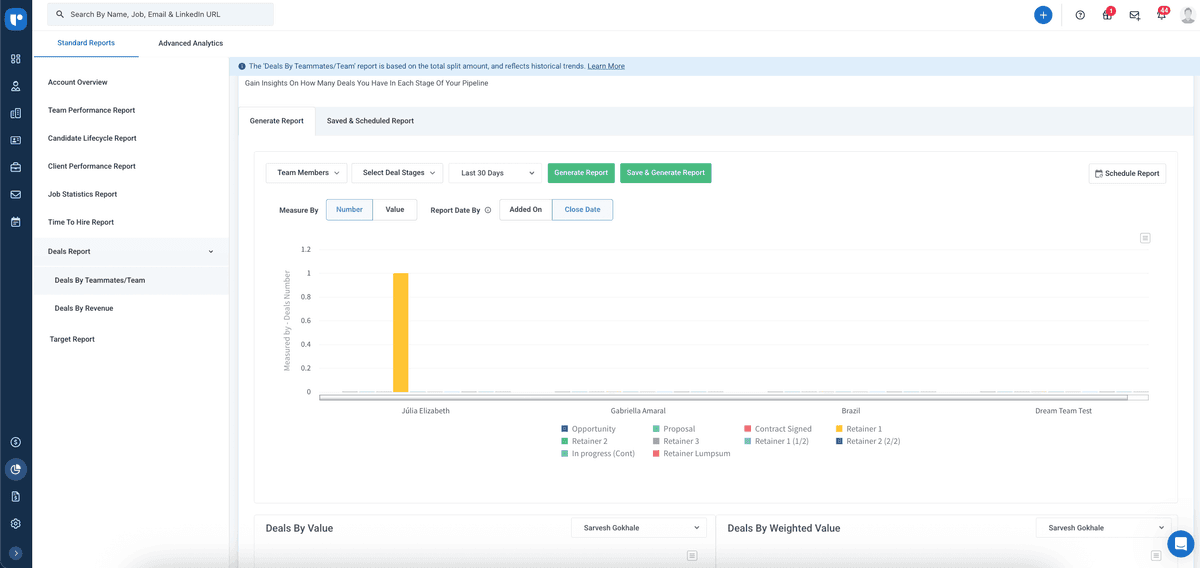Open the mailbox envelope icon in sidebar
1200x568 pixels.
coord(16,194)
